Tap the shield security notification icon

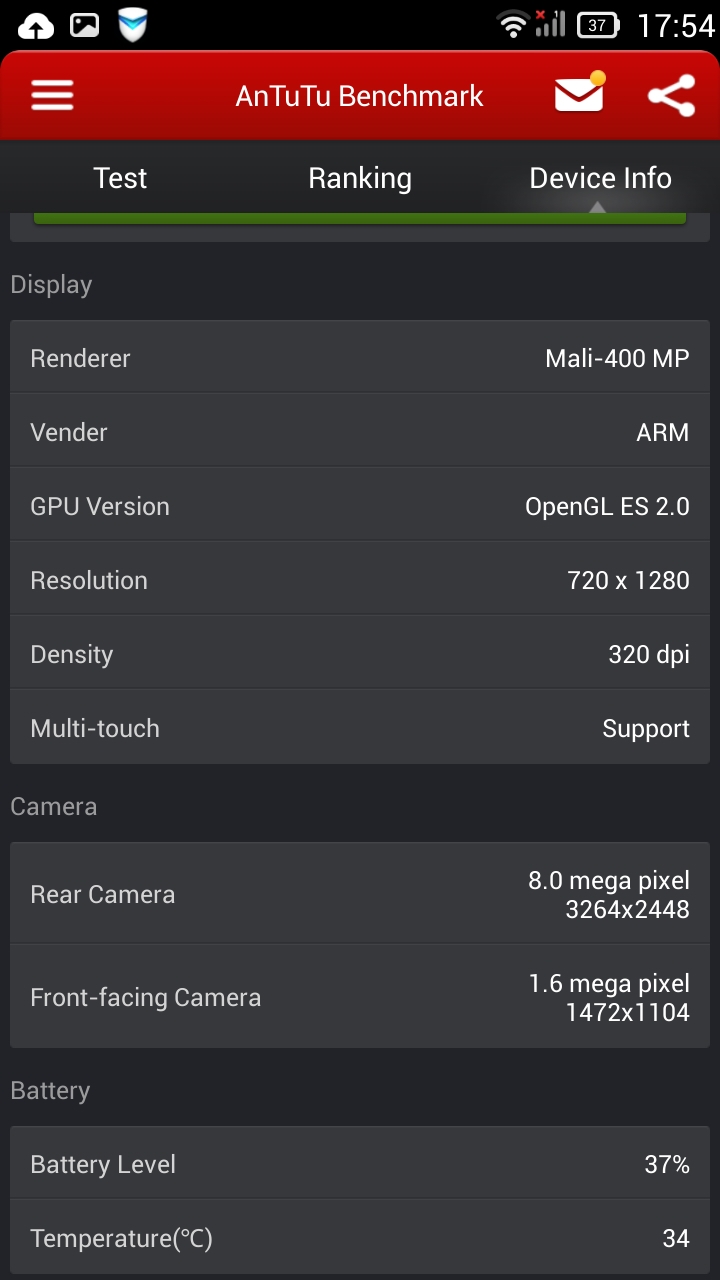pos(133,25)
